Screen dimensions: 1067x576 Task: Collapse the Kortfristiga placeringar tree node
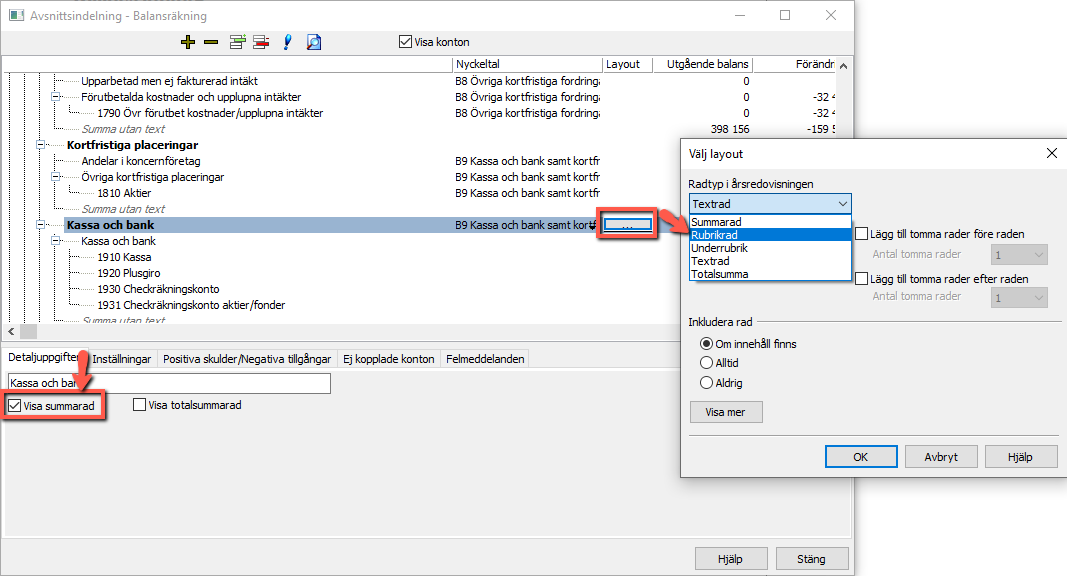[41, 145]
